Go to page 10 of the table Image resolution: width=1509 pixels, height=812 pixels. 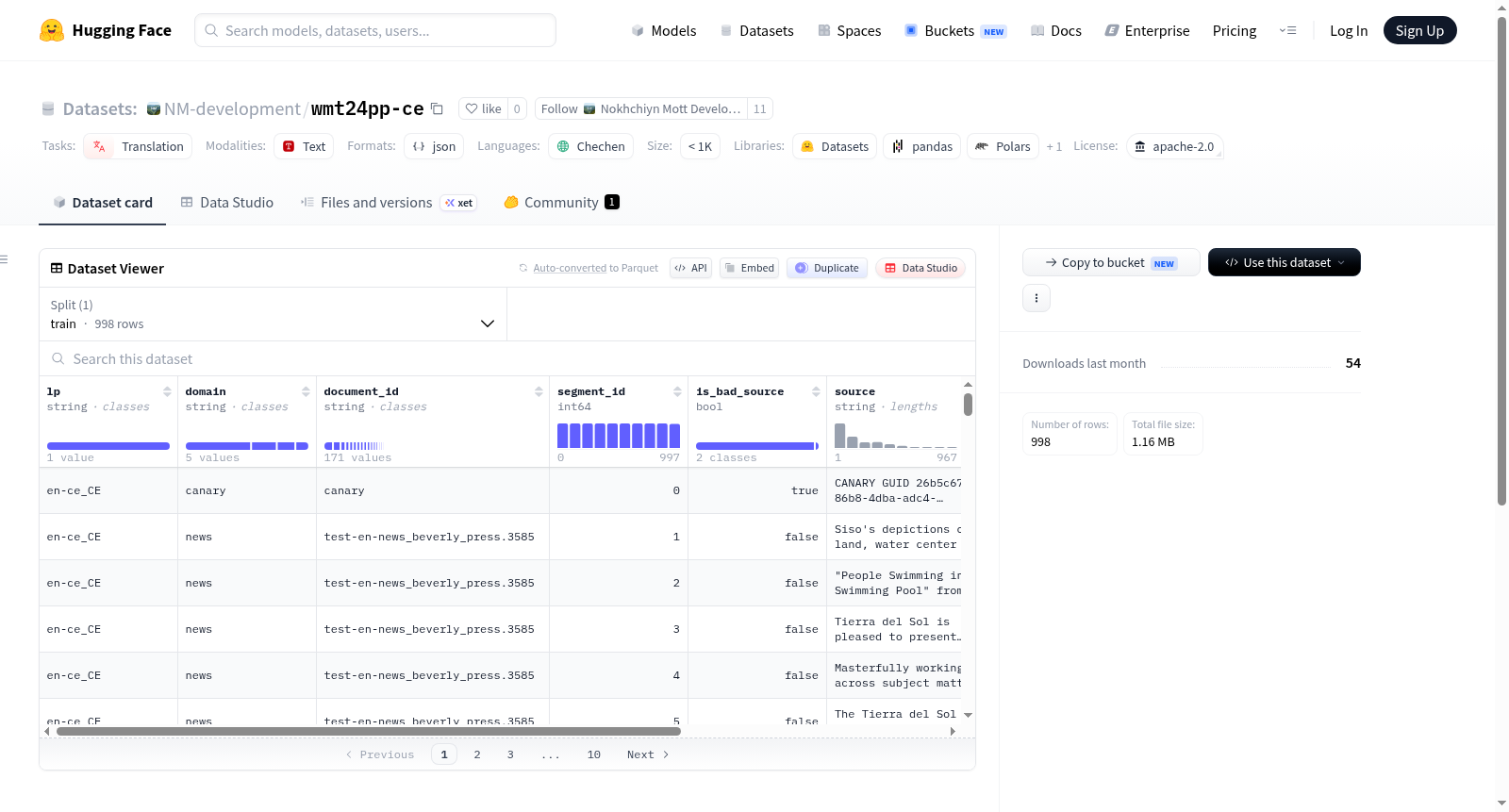point(594,754)
